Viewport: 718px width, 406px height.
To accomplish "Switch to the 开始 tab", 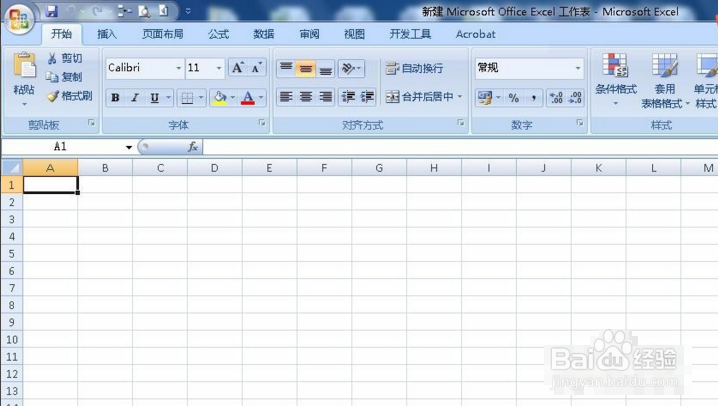I will [61, 34].
